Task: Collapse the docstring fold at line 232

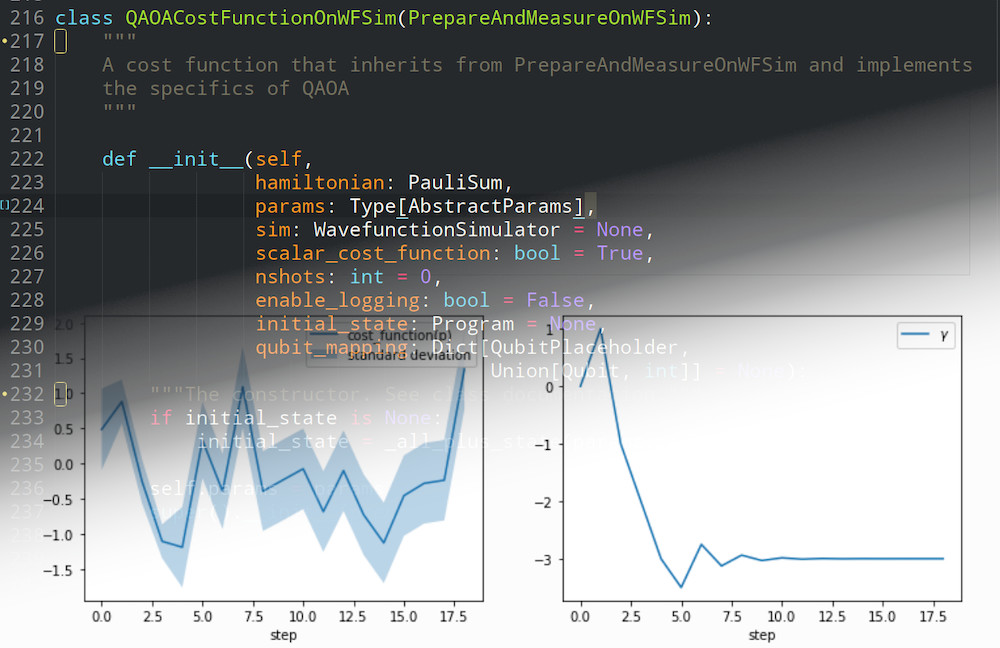Action: pyautogui.click(x=60, y=393)
